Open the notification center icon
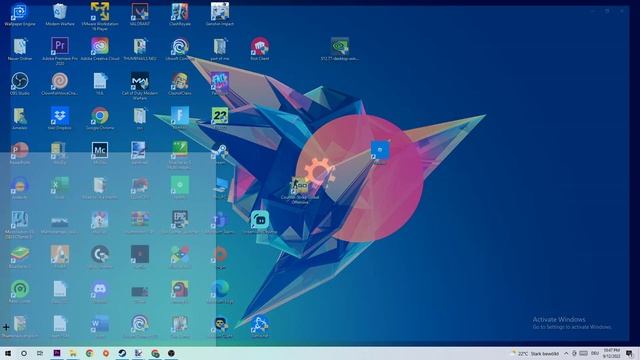 (x=629, y=353)
